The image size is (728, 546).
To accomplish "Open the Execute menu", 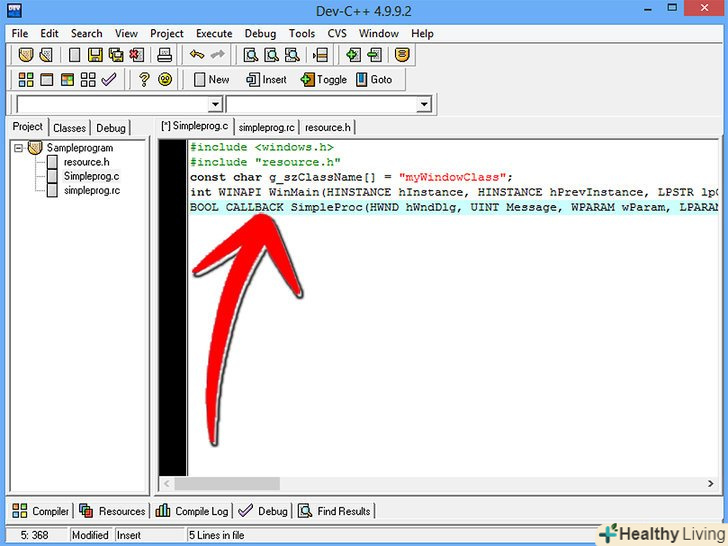I will [x=214, y=33].
